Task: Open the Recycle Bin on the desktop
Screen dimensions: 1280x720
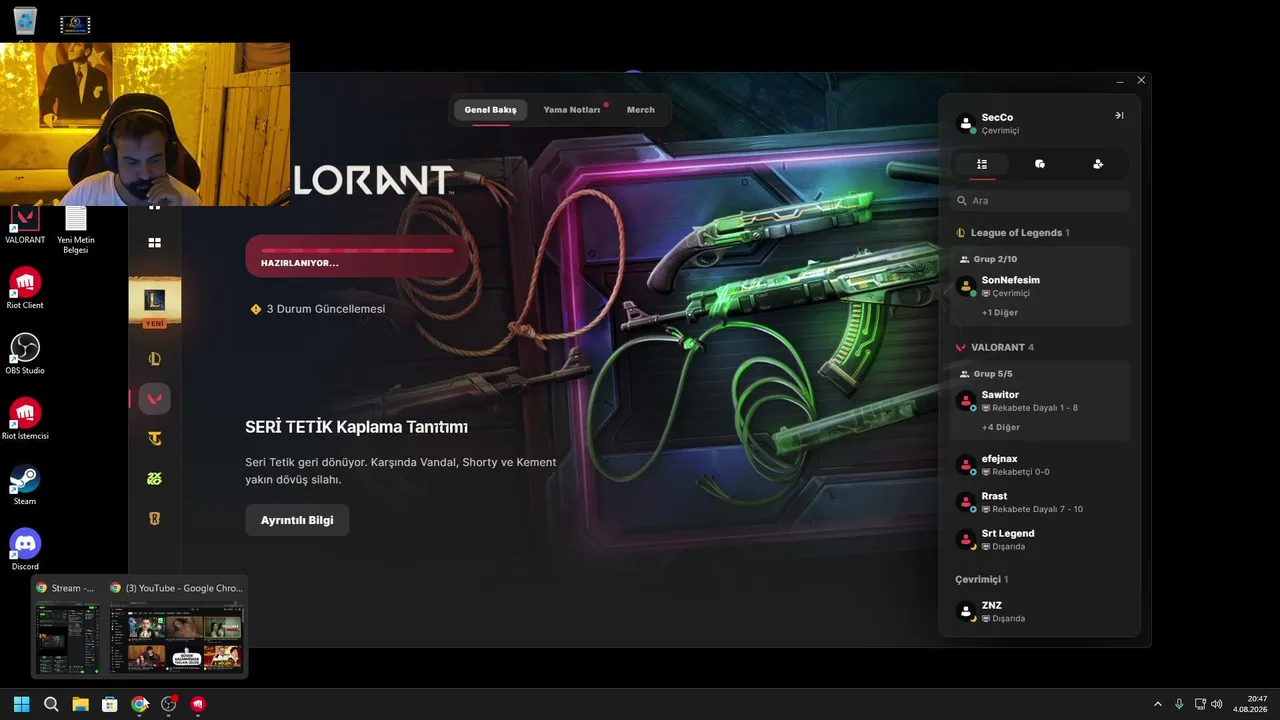Action: [x=25, y=20]
